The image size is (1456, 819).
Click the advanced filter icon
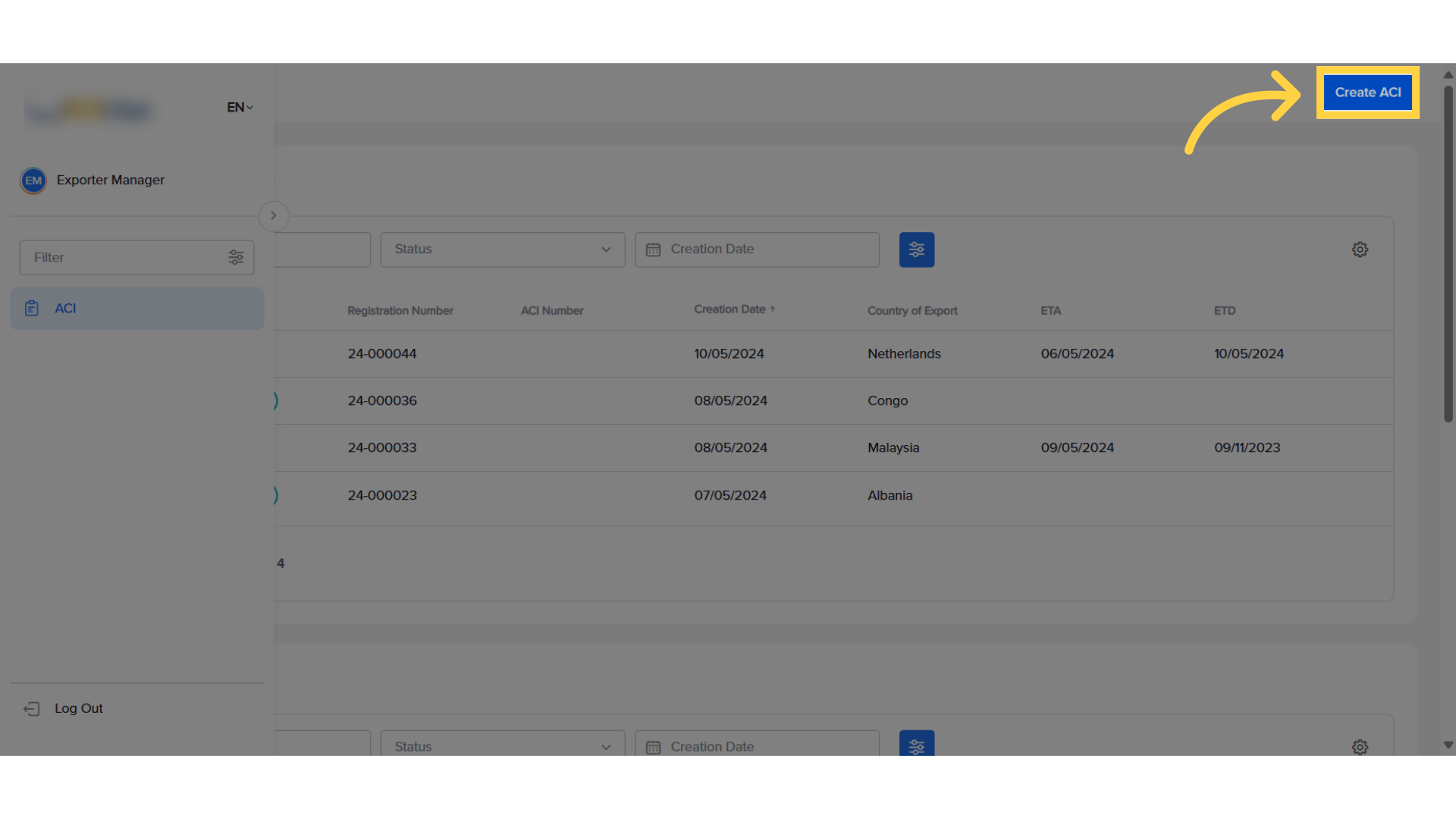pyautogui.click(x=917, y=250)
